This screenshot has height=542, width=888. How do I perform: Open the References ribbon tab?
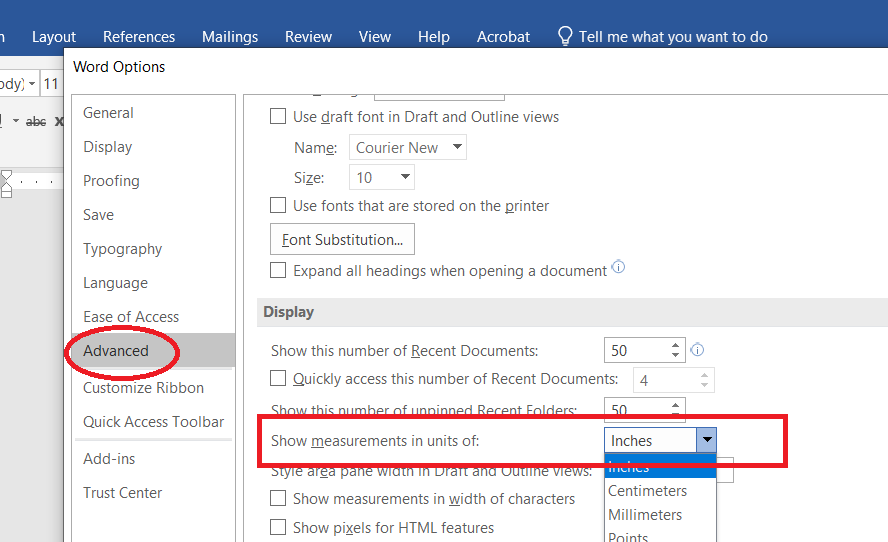coord(139,36)
